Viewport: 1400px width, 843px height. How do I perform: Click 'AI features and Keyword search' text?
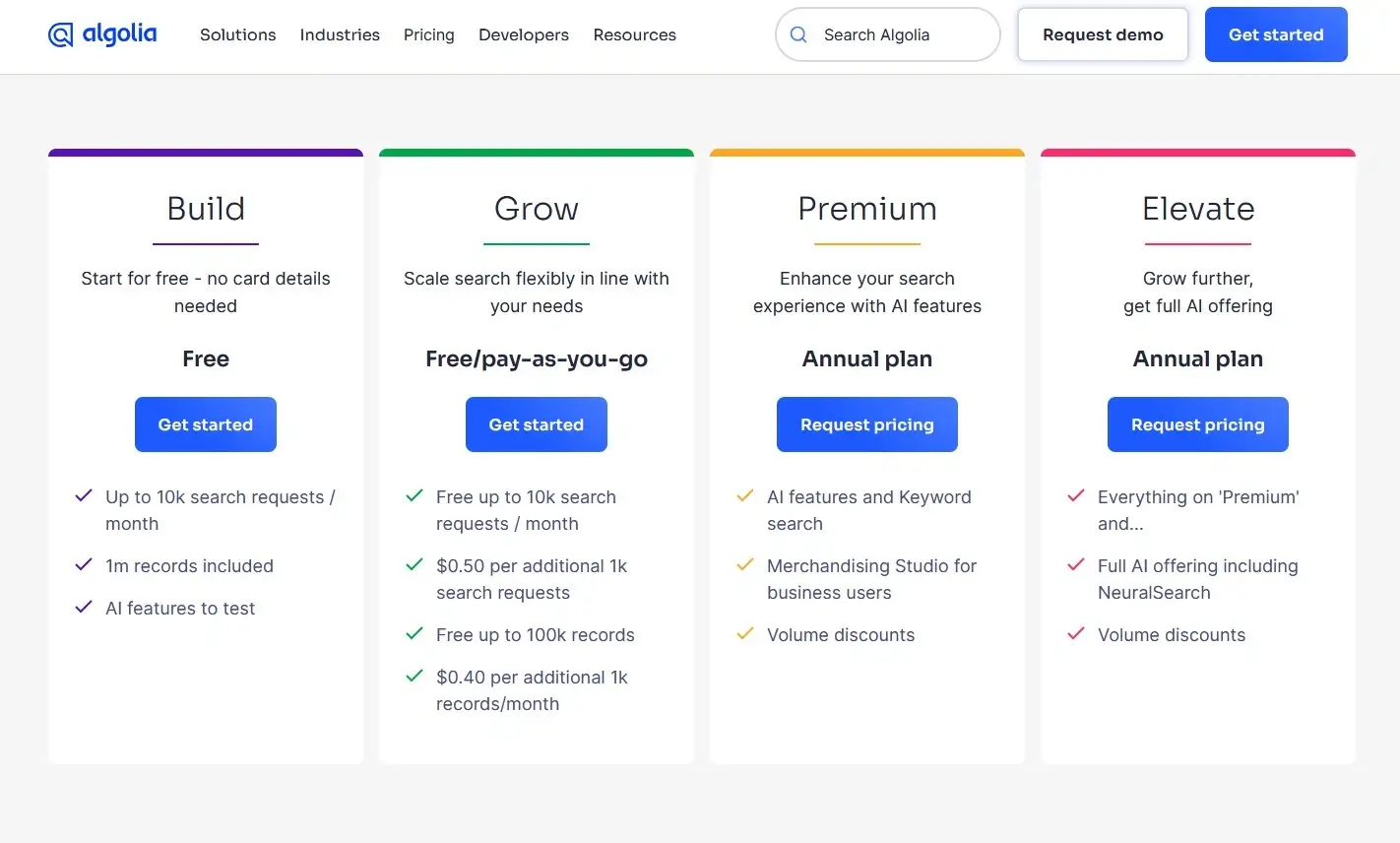click(x=869, y=510)
